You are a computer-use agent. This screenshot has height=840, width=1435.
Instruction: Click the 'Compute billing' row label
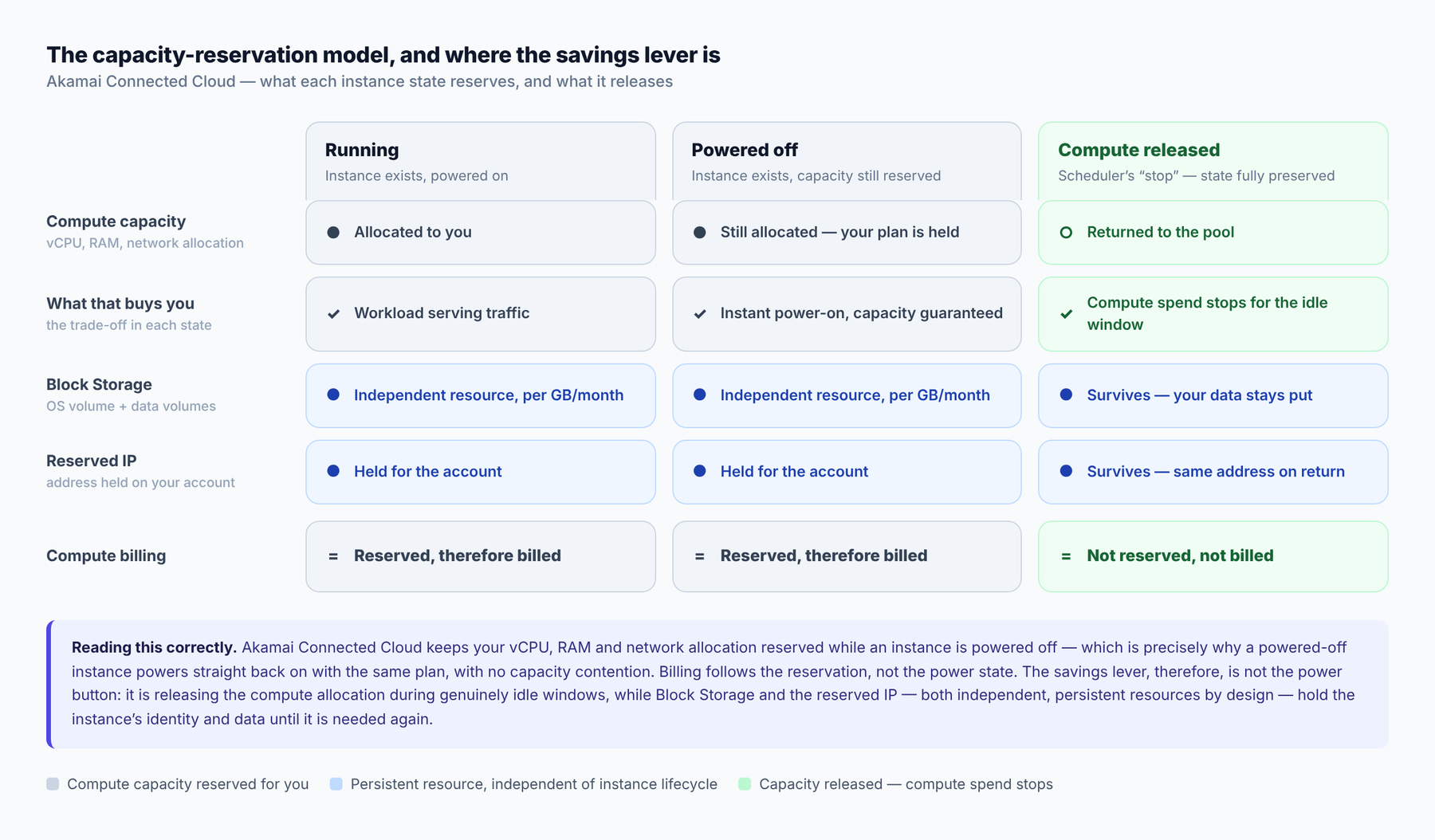click(x=106, y=556)
